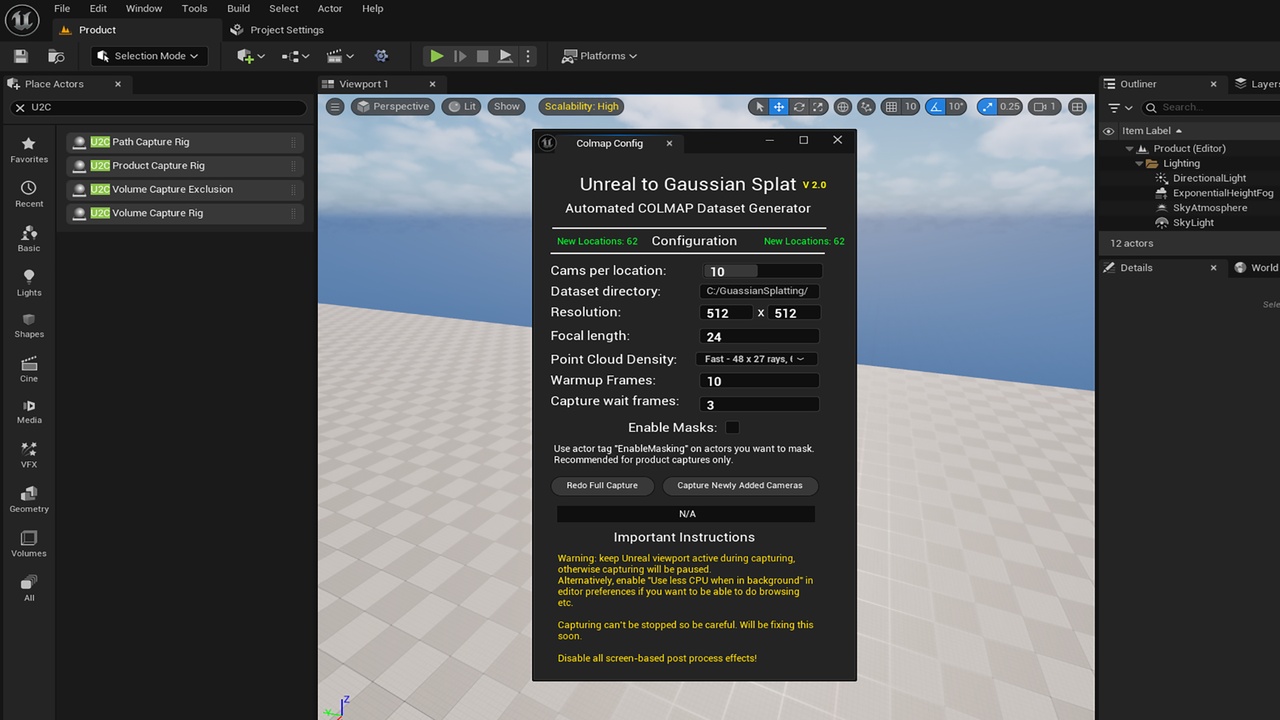
Task: Open scale snap 0.25 value
Action: [1010, 107]
